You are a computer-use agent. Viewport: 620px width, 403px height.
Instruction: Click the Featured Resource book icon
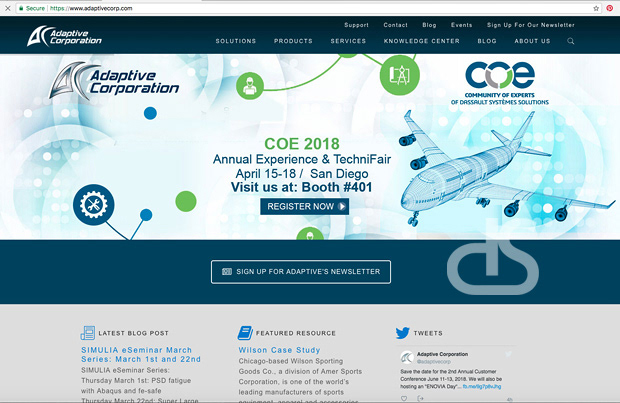click(x=245, y=333)
